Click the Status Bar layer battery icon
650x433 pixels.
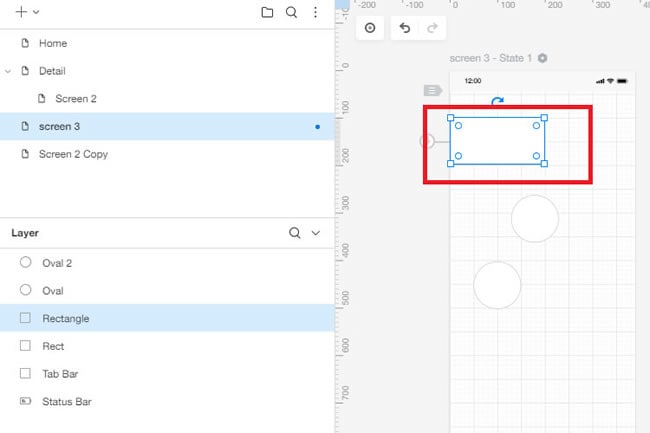click(x=26, y=401)
